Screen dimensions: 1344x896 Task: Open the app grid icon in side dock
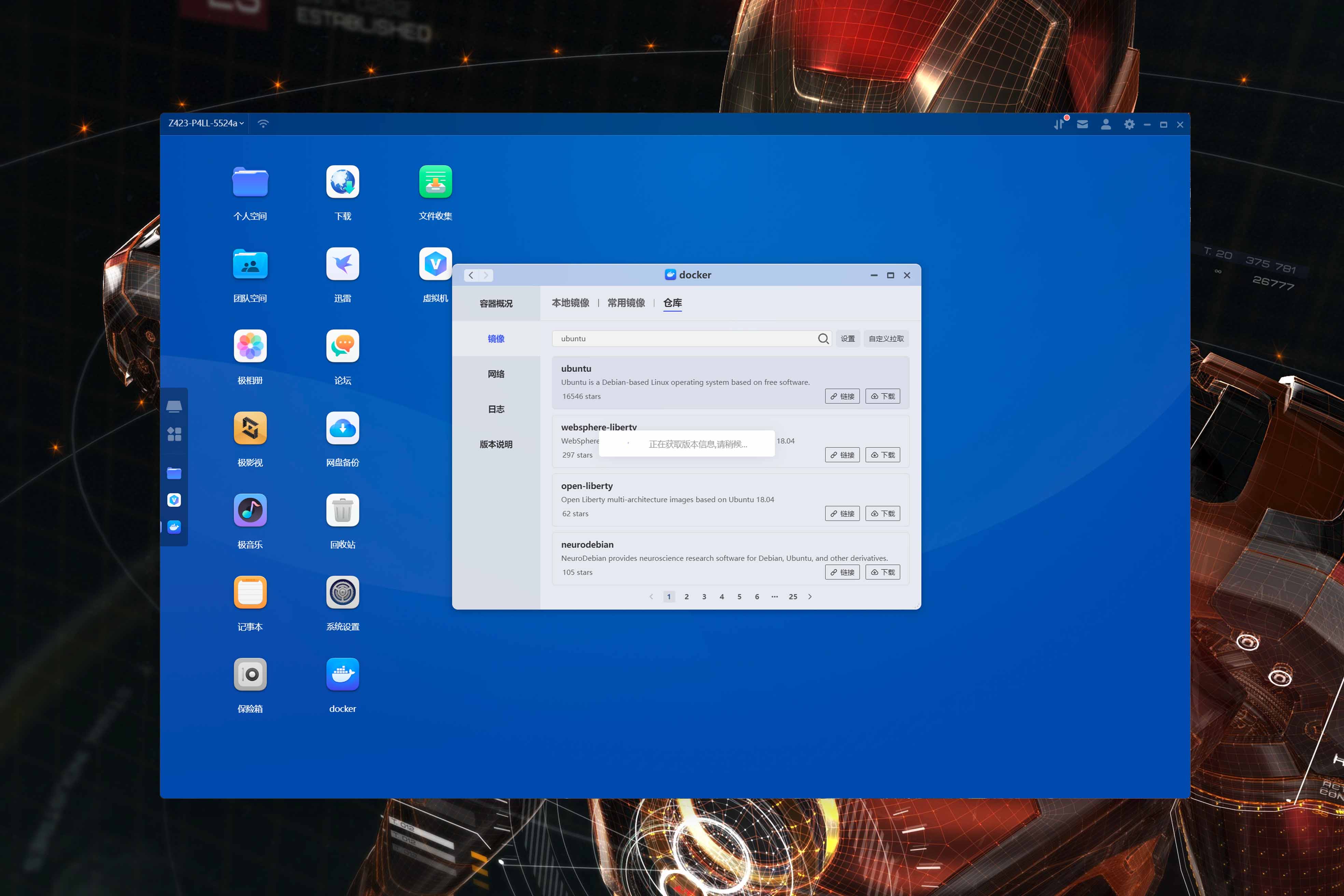coord(174,434)
